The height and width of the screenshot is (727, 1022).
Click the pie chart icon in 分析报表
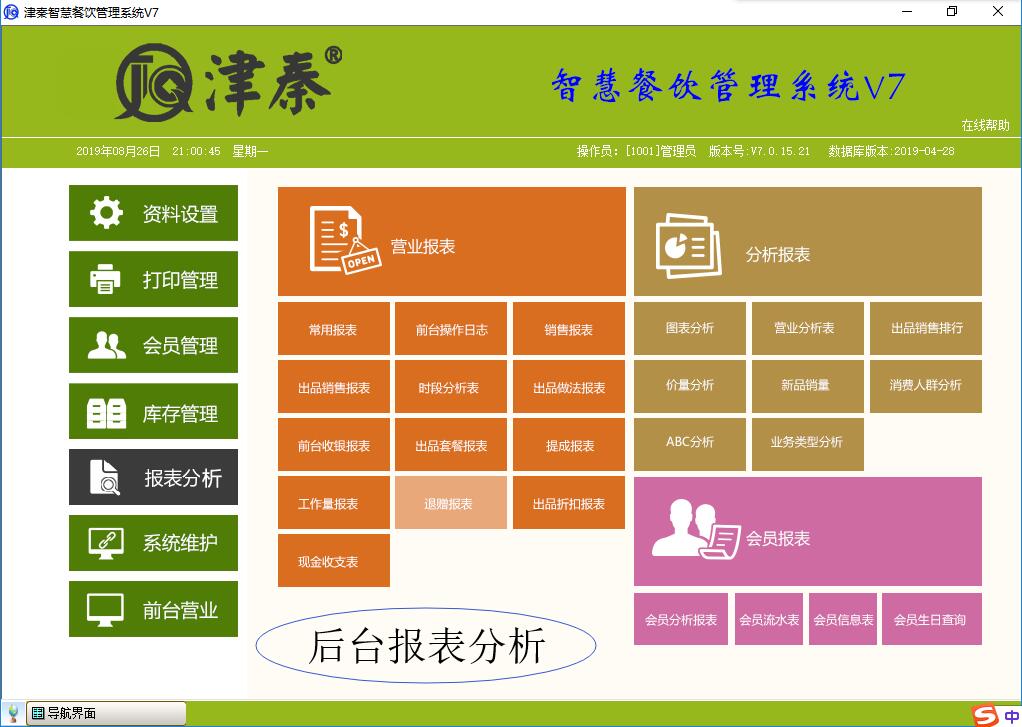[x=688, y=245]
